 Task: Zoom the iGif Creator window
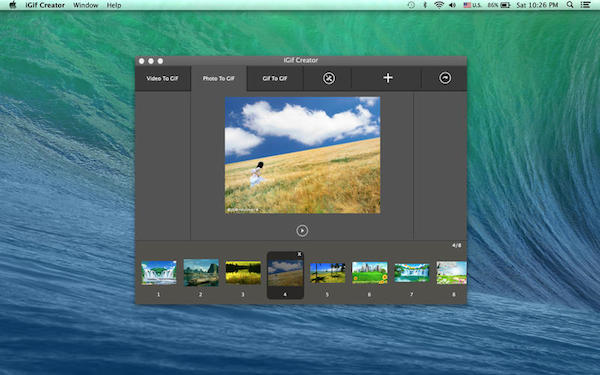click(x=160, y=61)
